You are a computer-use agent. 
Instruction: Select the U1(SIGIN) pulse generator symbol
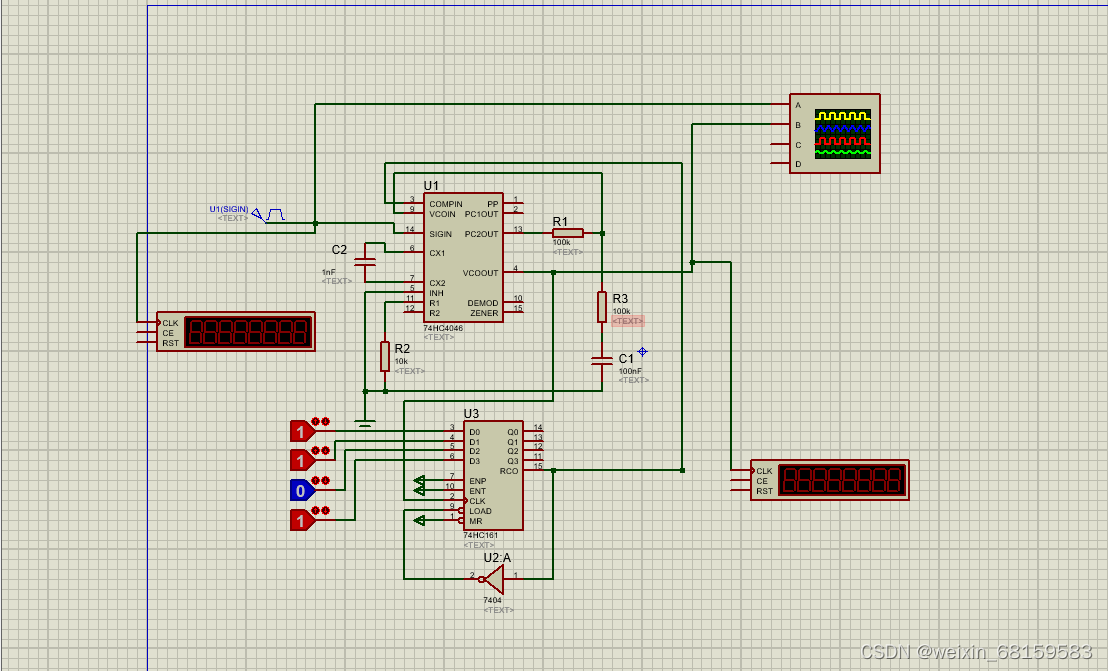[x=269, y=214]
